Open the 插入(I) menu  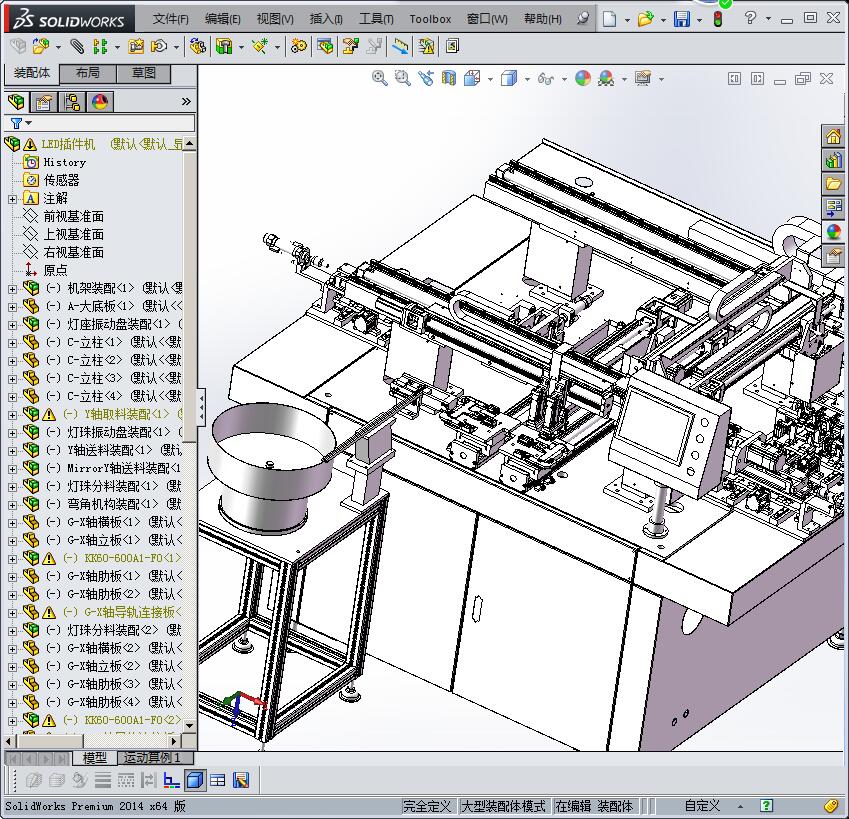pyautogui.click(x=326, y=19)
